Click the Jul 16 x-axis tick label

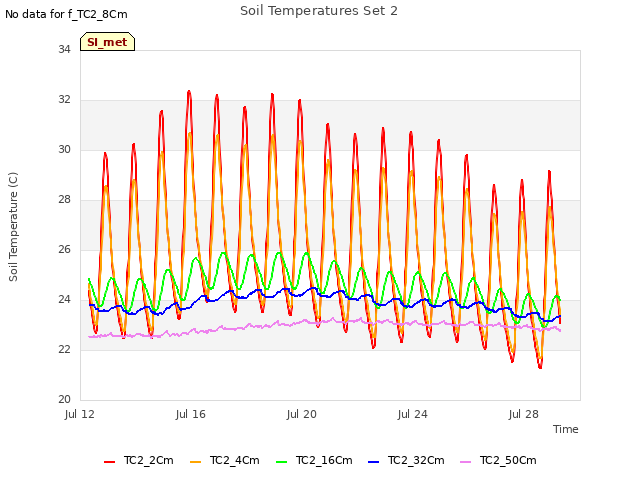pyautogui.click(x=191, y=415)
